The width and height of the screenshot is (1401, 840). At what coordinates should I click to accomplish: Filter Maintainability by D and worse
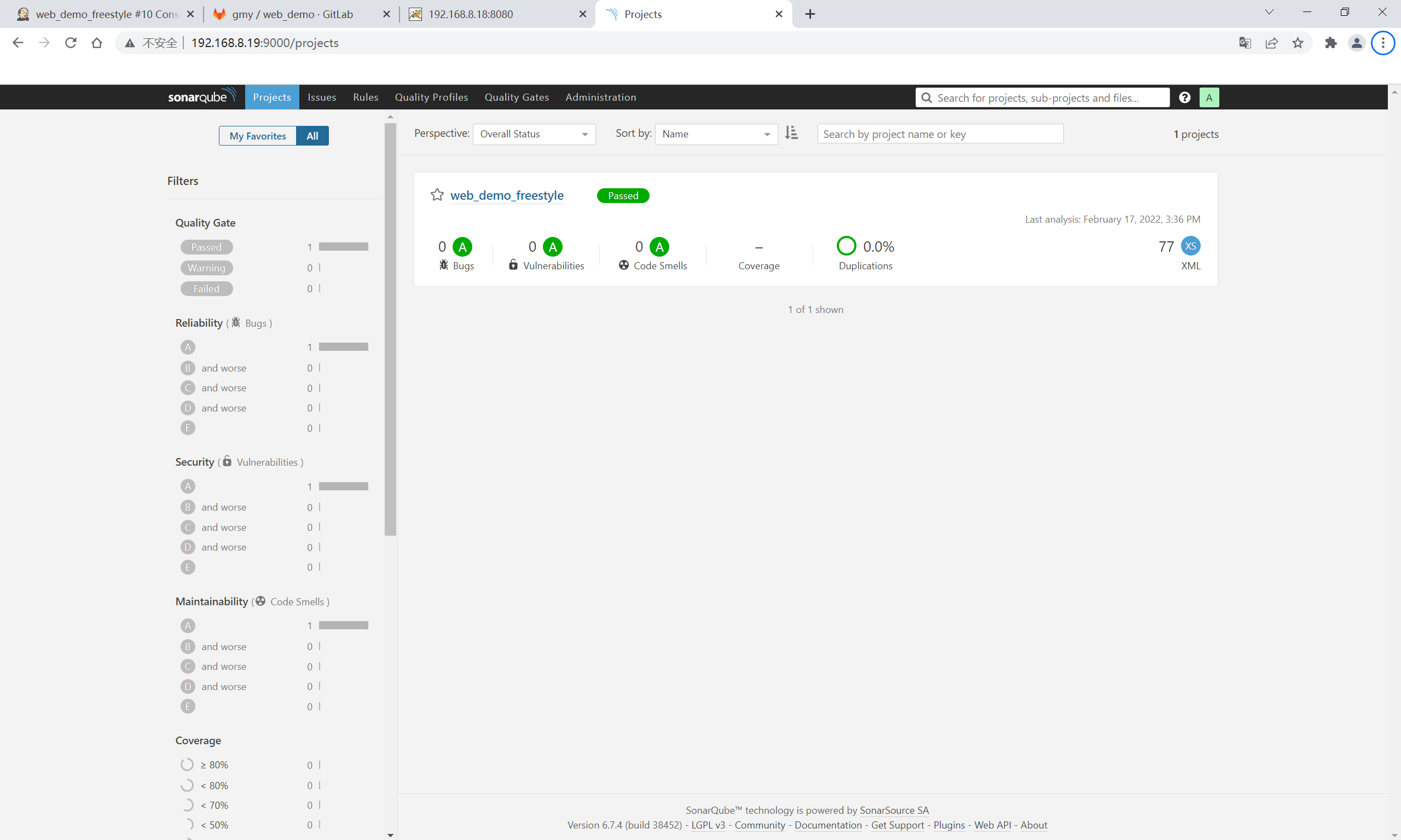[213, 686]
